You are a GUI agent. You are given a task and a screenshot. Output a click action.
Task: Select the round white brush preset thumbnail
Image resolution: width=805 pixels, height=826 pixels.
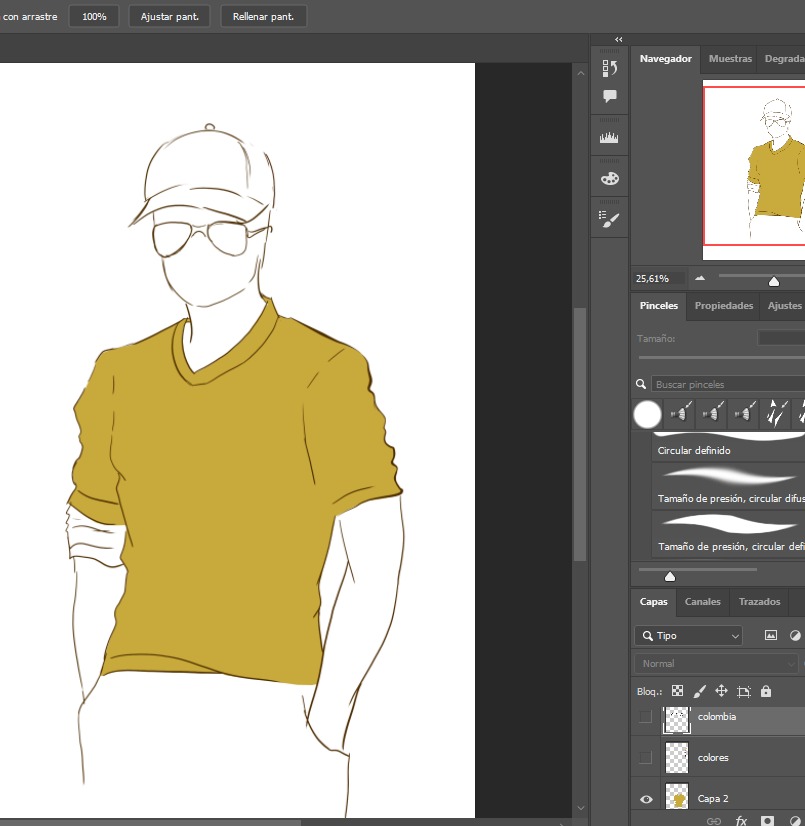tap(647, 414)
